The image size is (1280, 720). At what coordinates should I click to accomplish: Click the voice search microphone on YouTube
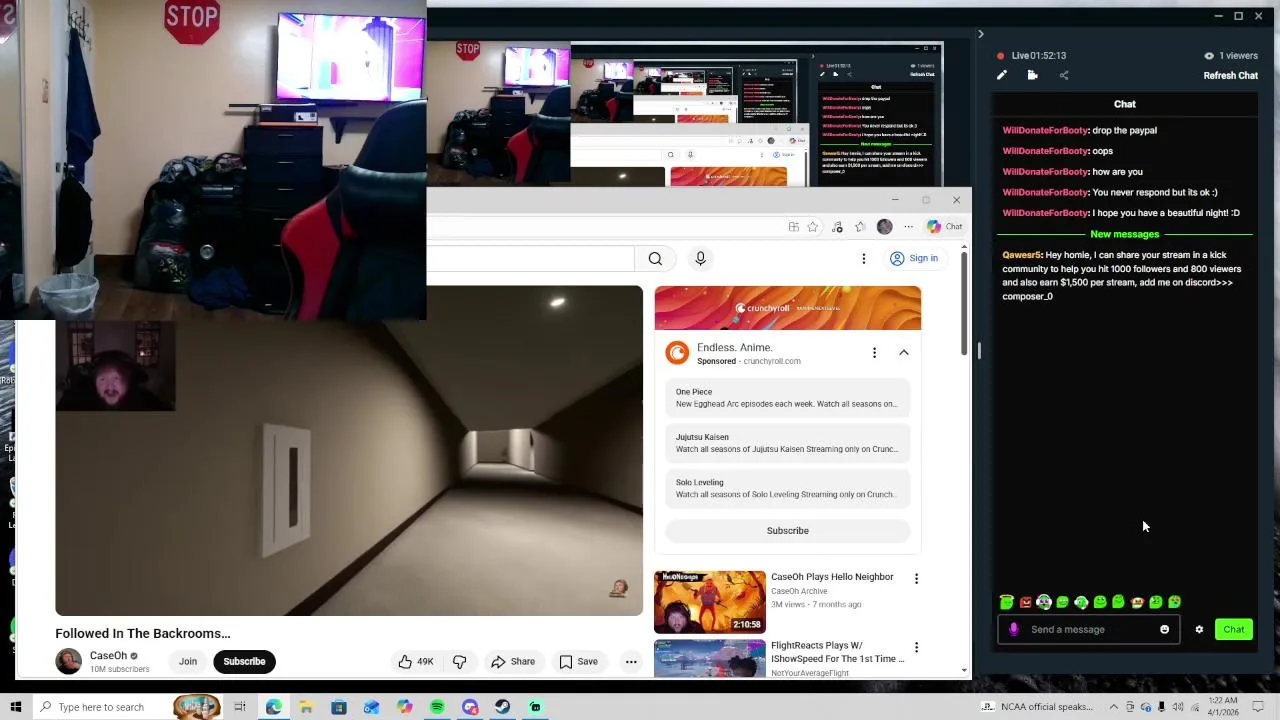pos(700,259)
